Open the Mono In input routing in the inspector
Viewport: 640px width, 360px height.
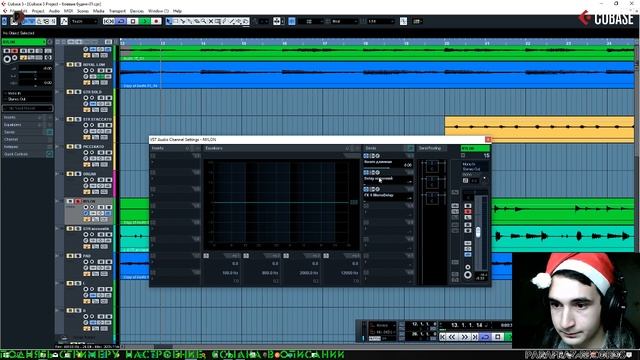[27, 93]
